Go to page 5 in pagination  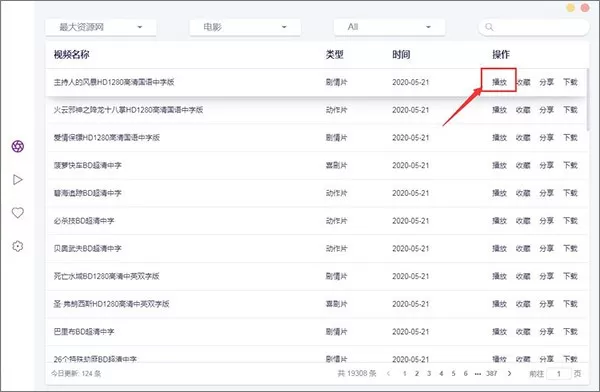[x=453, y=373]
